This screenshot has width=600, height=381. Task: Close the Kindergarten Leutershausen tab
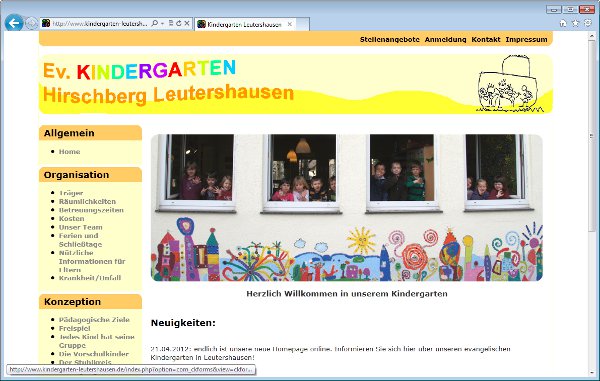tap(290, 24)
